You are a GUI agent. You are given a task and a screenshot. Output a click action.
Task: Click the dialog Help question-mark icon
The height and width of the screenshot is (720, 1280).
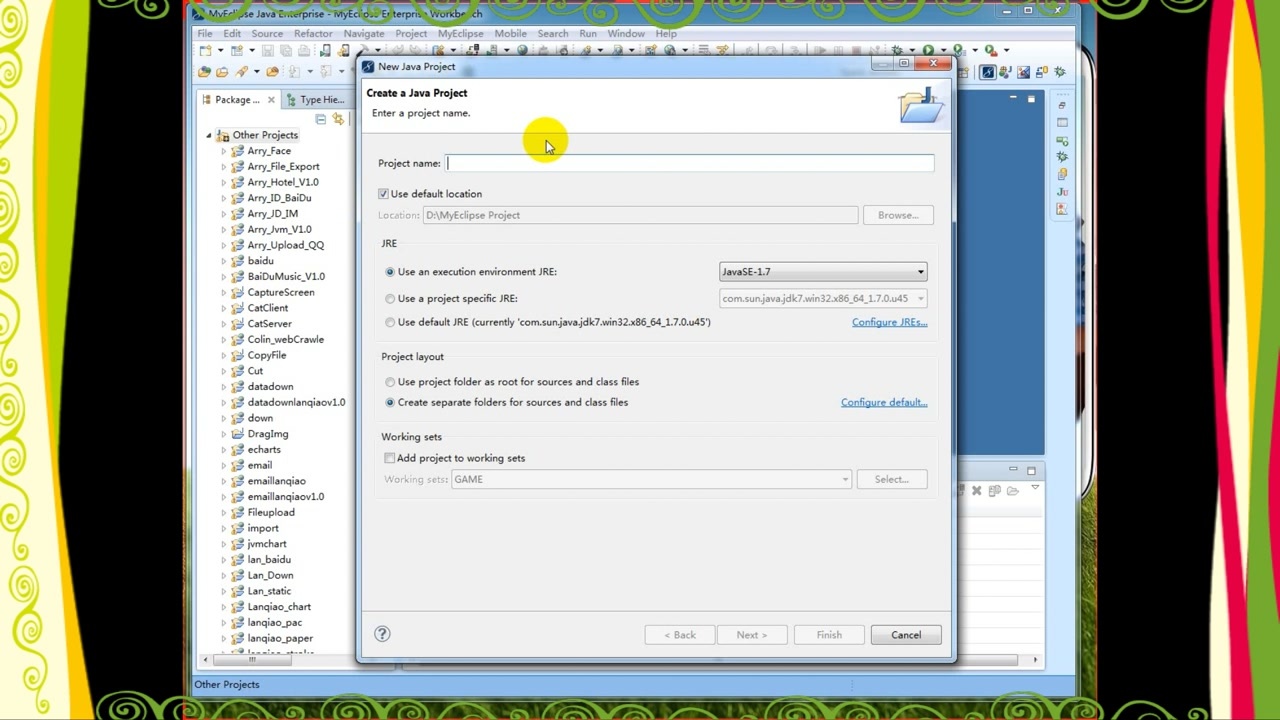click(x=382, y=633)
